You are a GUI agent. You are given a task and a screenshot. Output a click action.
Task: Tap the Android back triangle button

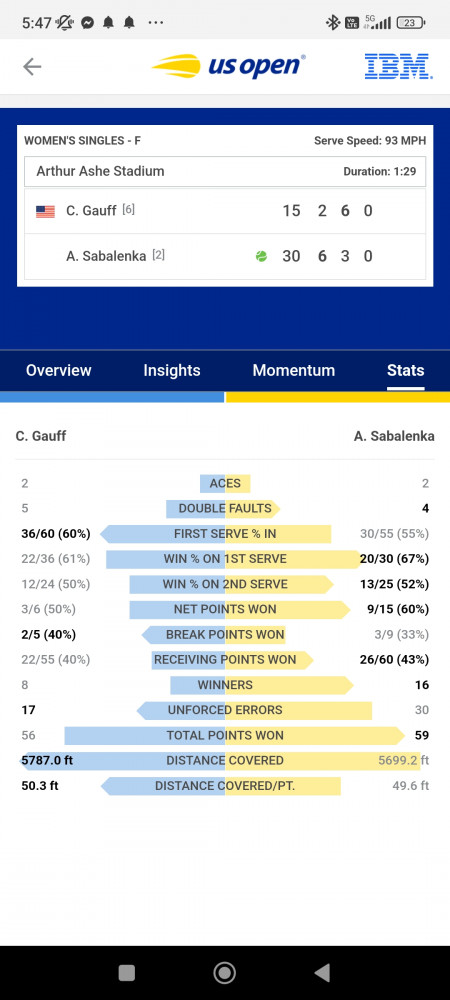pyautogui.click(x=323, y=973)
